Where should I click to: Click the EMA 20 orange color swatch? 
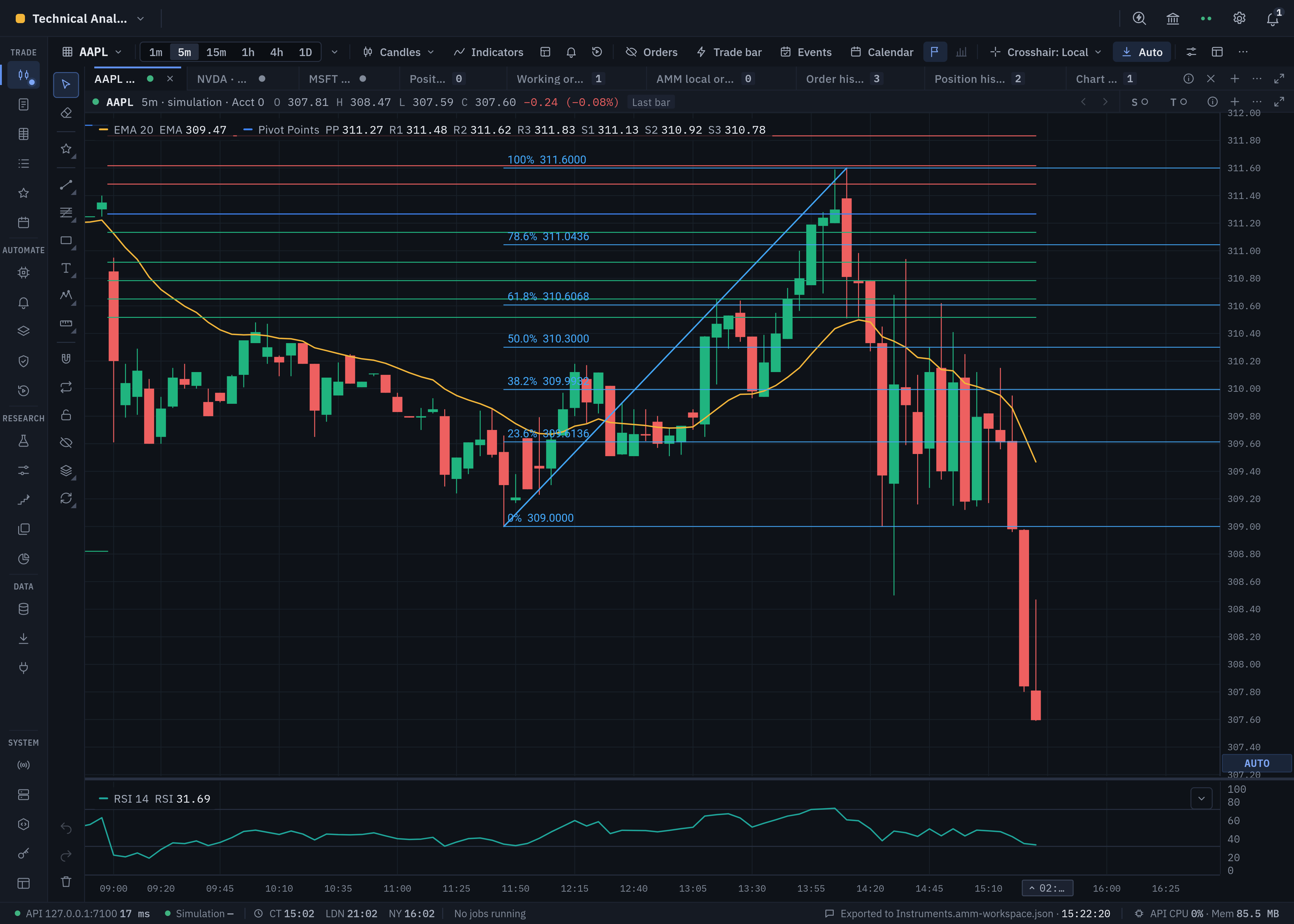pyautogui.click(x=104, y=130)
